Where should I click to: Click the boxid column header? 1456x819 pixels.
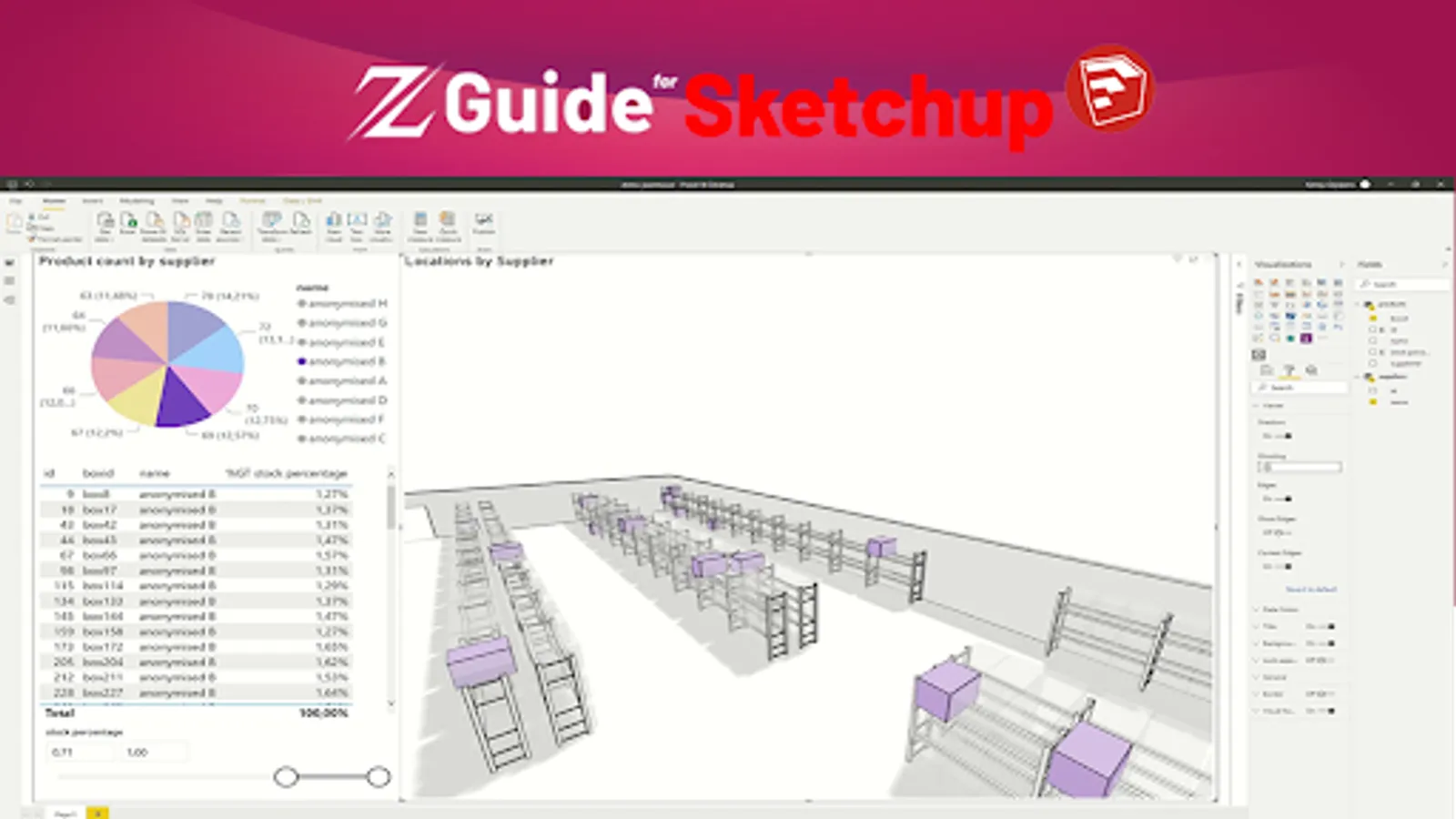pos(98,473)
